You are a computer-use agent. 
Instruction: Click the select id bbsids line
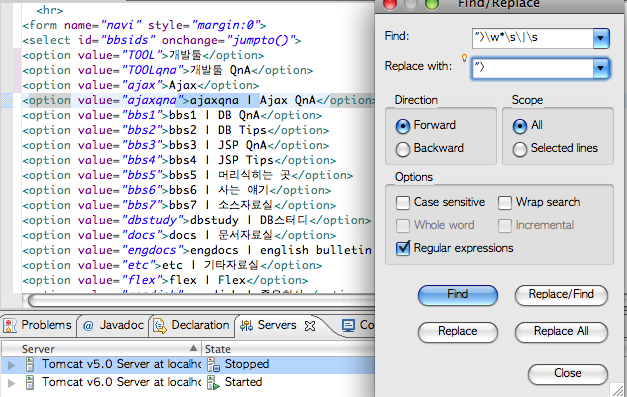pyautogui.click(x=162, y=40)
